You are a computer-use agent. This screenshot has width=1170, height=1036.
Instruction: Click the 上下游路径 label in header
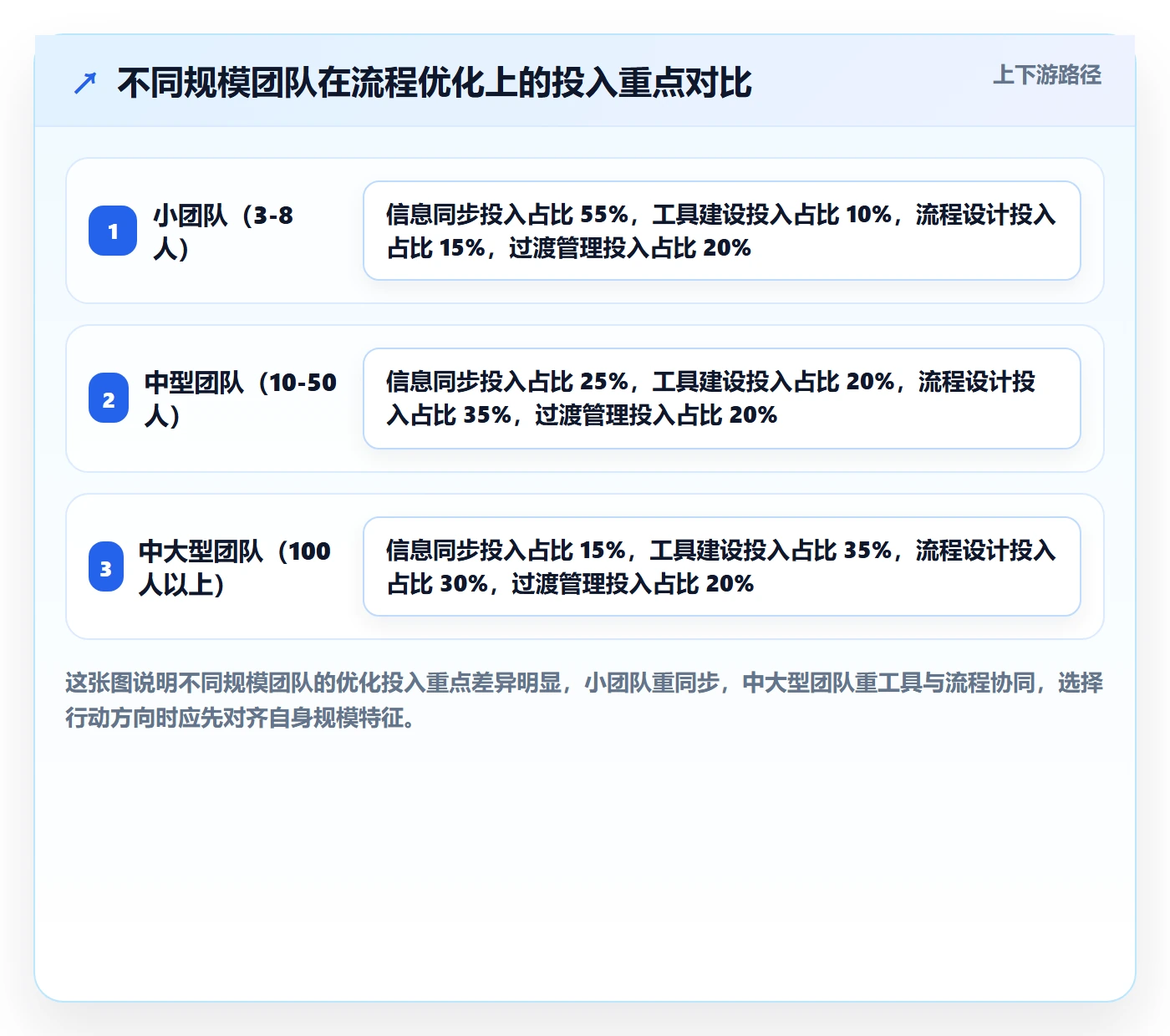tap(1047, 75)
